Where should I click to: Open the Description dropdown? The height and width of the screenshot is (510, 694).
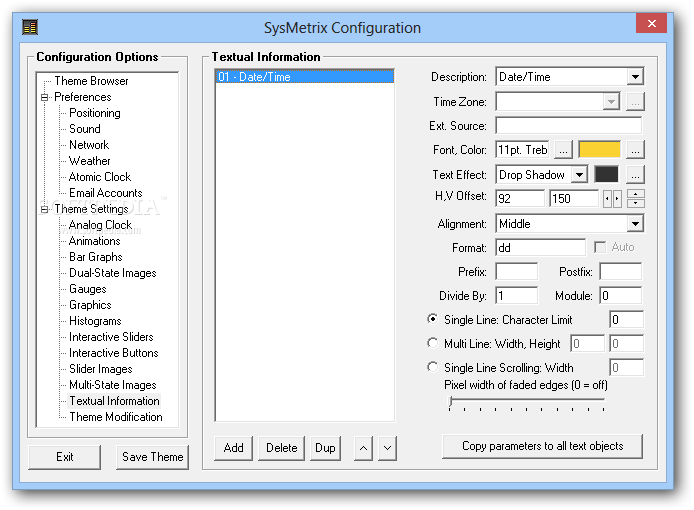(x=635, y=77)
